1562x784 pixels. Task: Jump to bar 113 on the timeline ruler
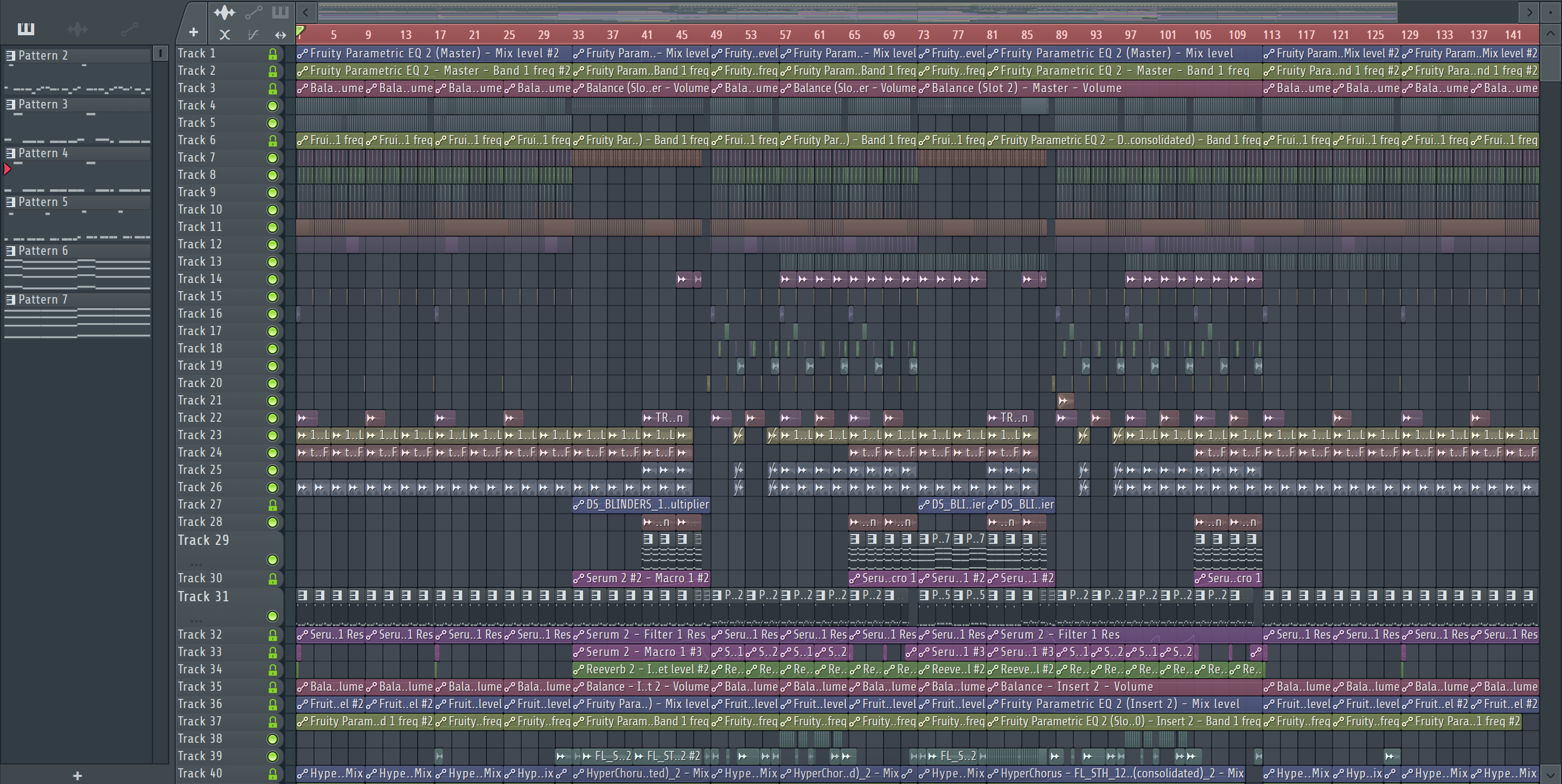1271,35
